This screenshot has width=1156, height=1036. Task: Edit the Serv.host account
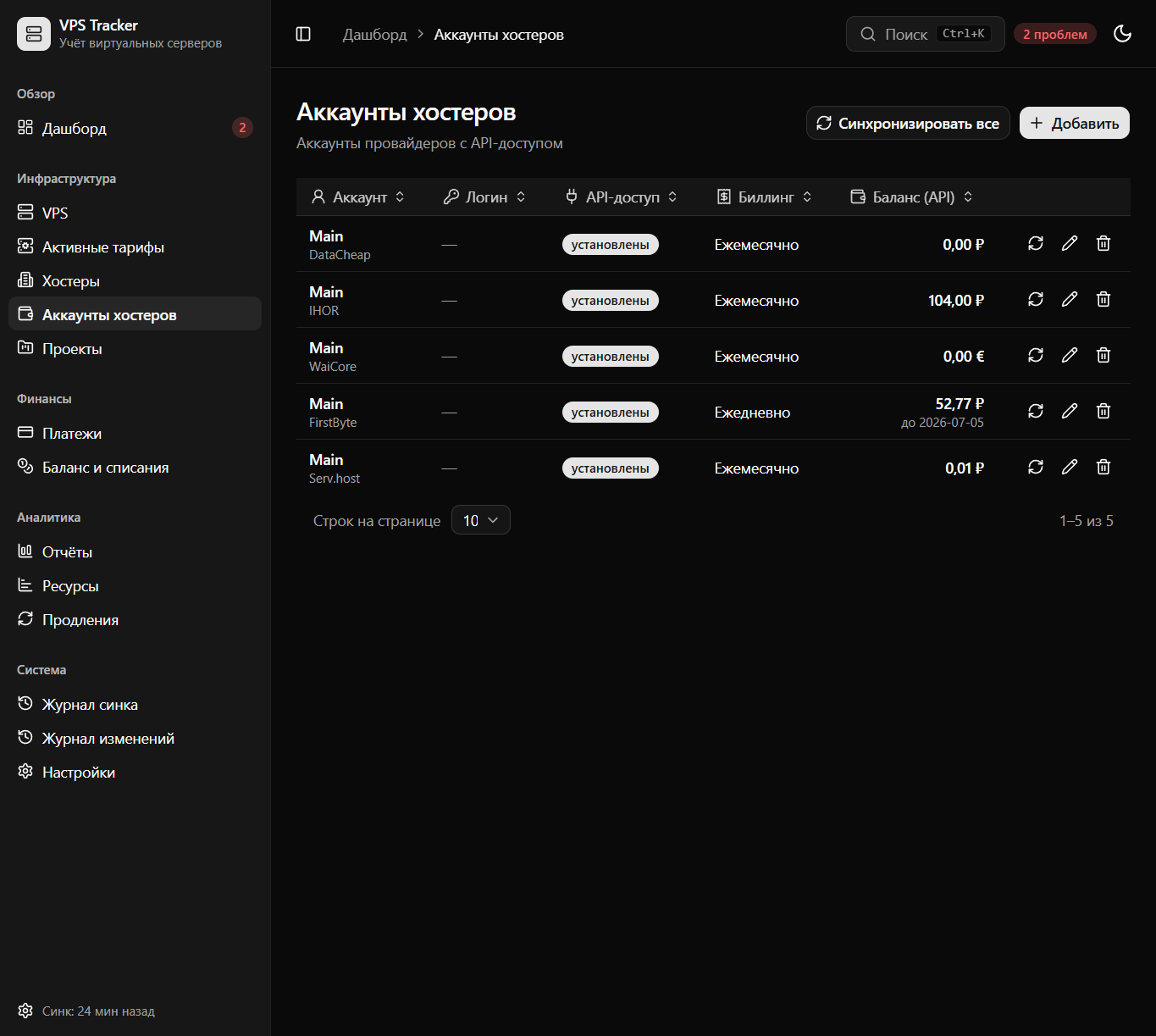click(1070, 467)
